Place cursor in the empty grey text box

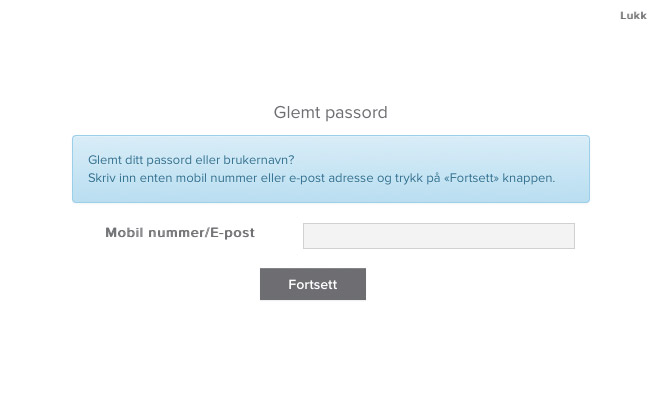(x=438, y=236)
